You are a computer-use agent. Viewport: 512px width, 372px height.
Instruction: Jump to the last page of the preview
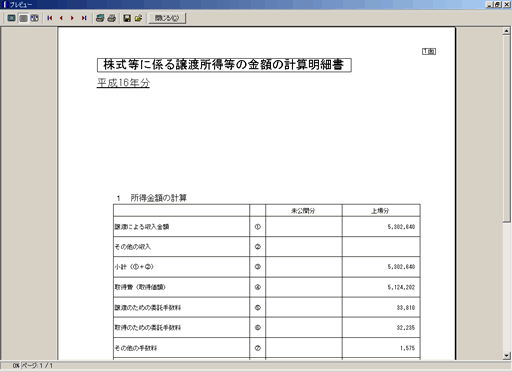point(84,18)
